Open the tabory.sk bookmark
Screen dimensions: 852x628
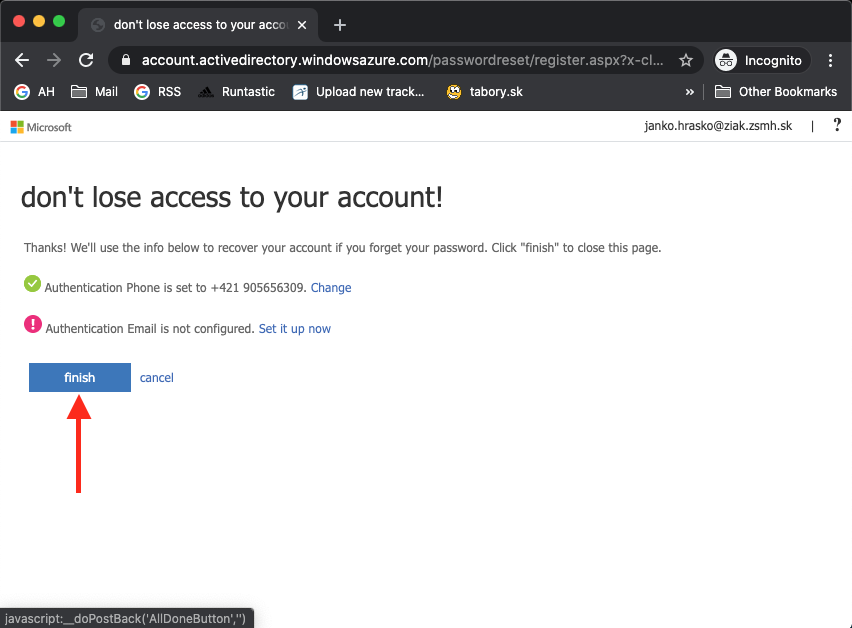tap(485, 92)
